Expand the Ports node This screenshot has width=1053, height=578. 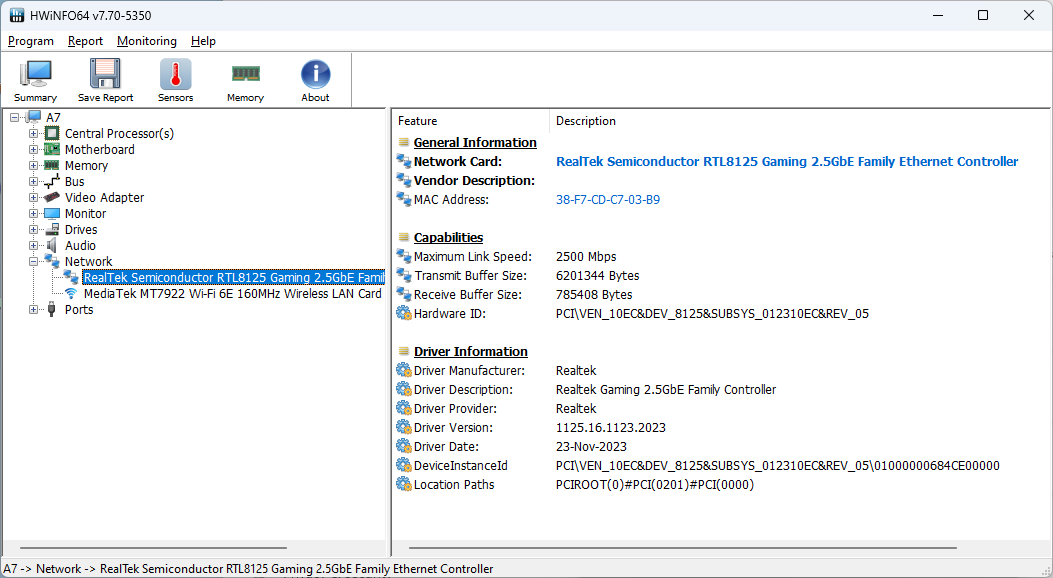click(33, 309)
